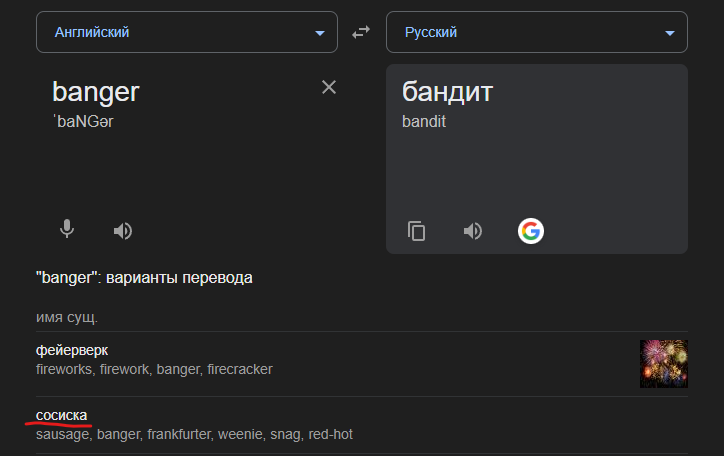This screenshot has width=724, height=456.
Task: Swap languages using the arrows icon
Action: click(x=361, y=33)
